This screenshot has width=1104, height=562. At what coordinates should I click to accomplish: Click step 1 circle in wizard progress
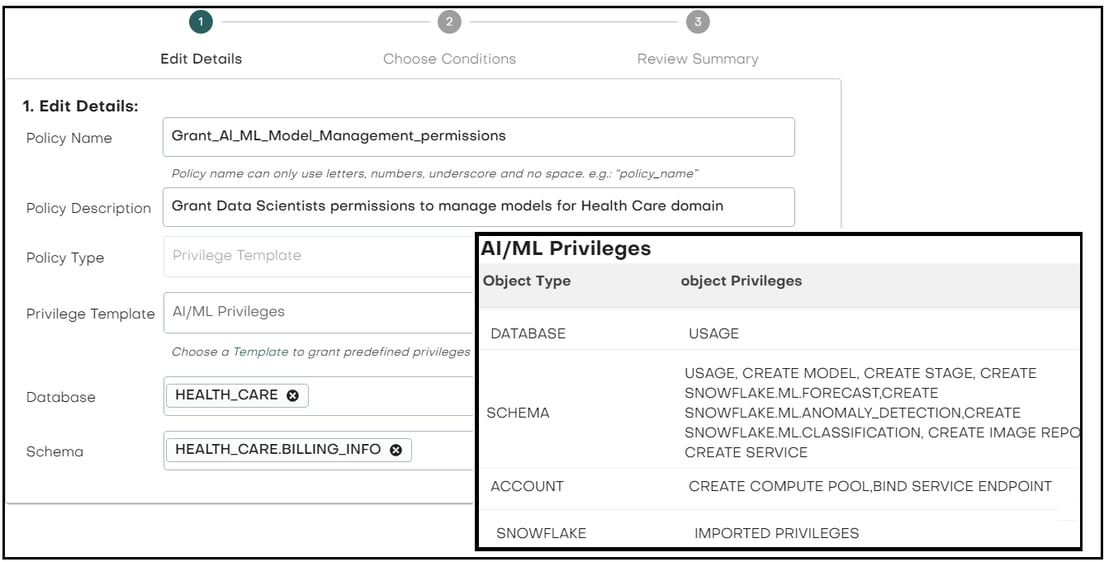tap(201, 22)
